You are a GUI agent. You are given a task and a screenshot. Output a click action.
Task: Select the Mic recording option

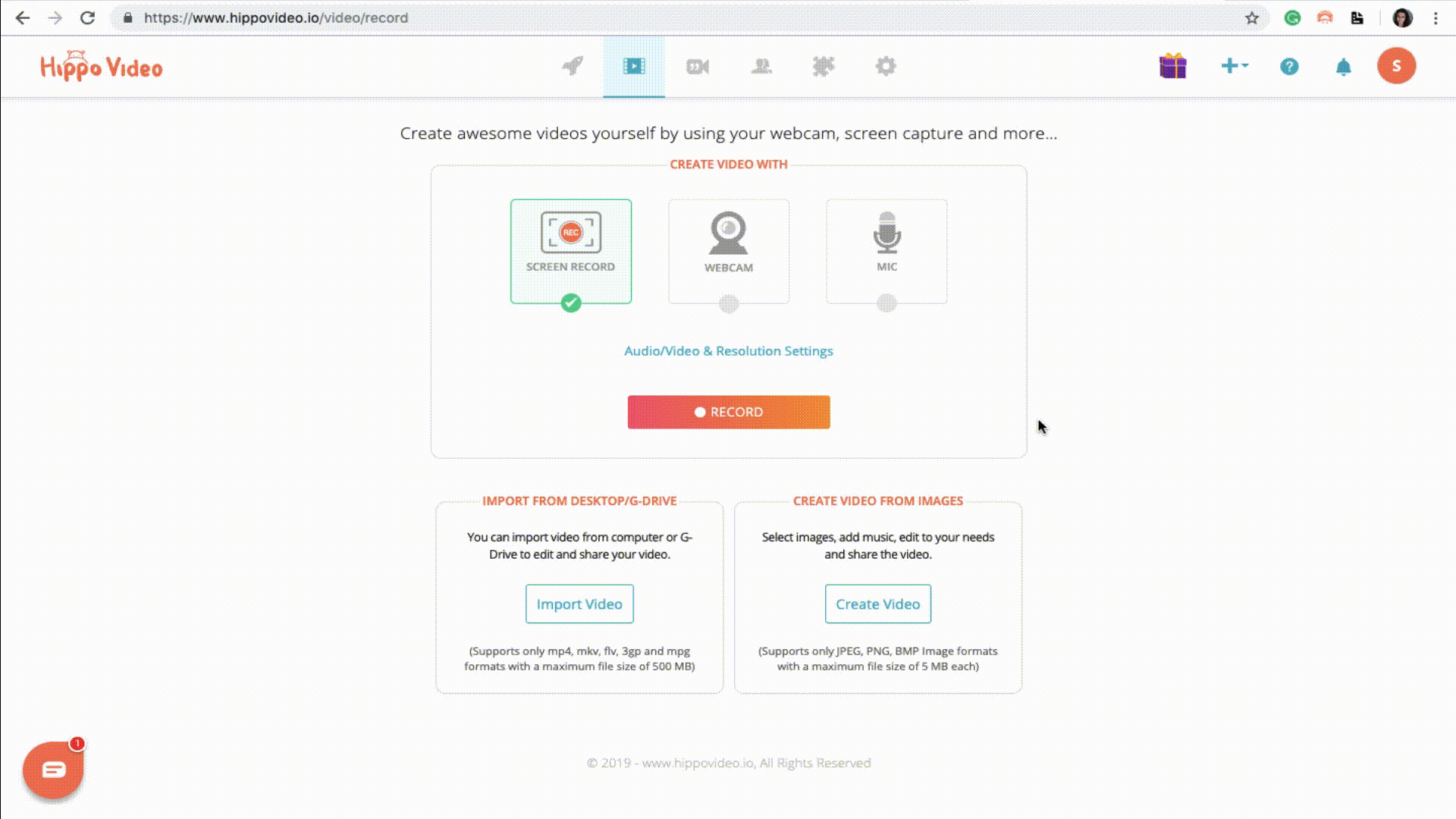click(886, 251)
